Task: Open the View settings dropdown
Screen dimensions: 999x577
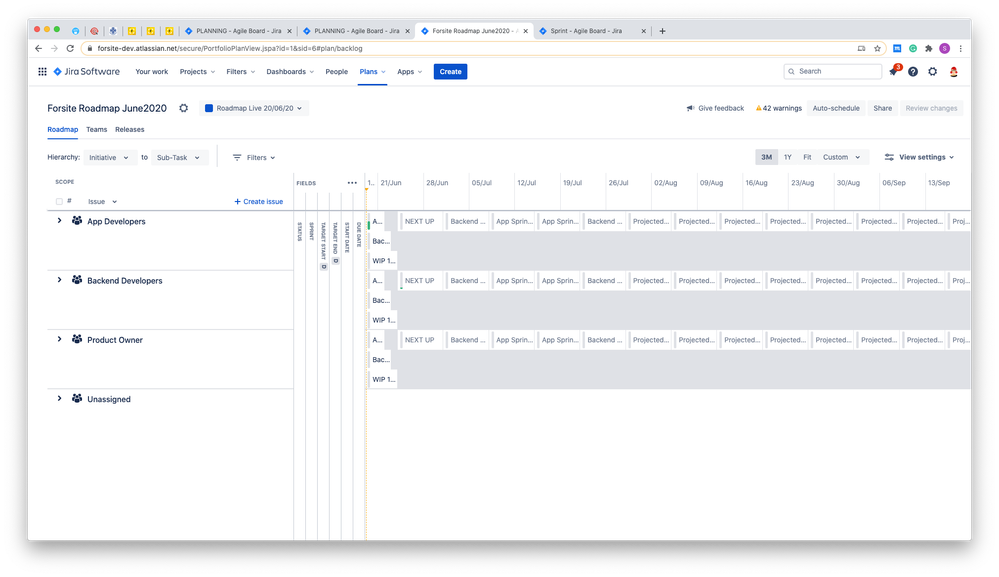Action: (x=919, y=157)
